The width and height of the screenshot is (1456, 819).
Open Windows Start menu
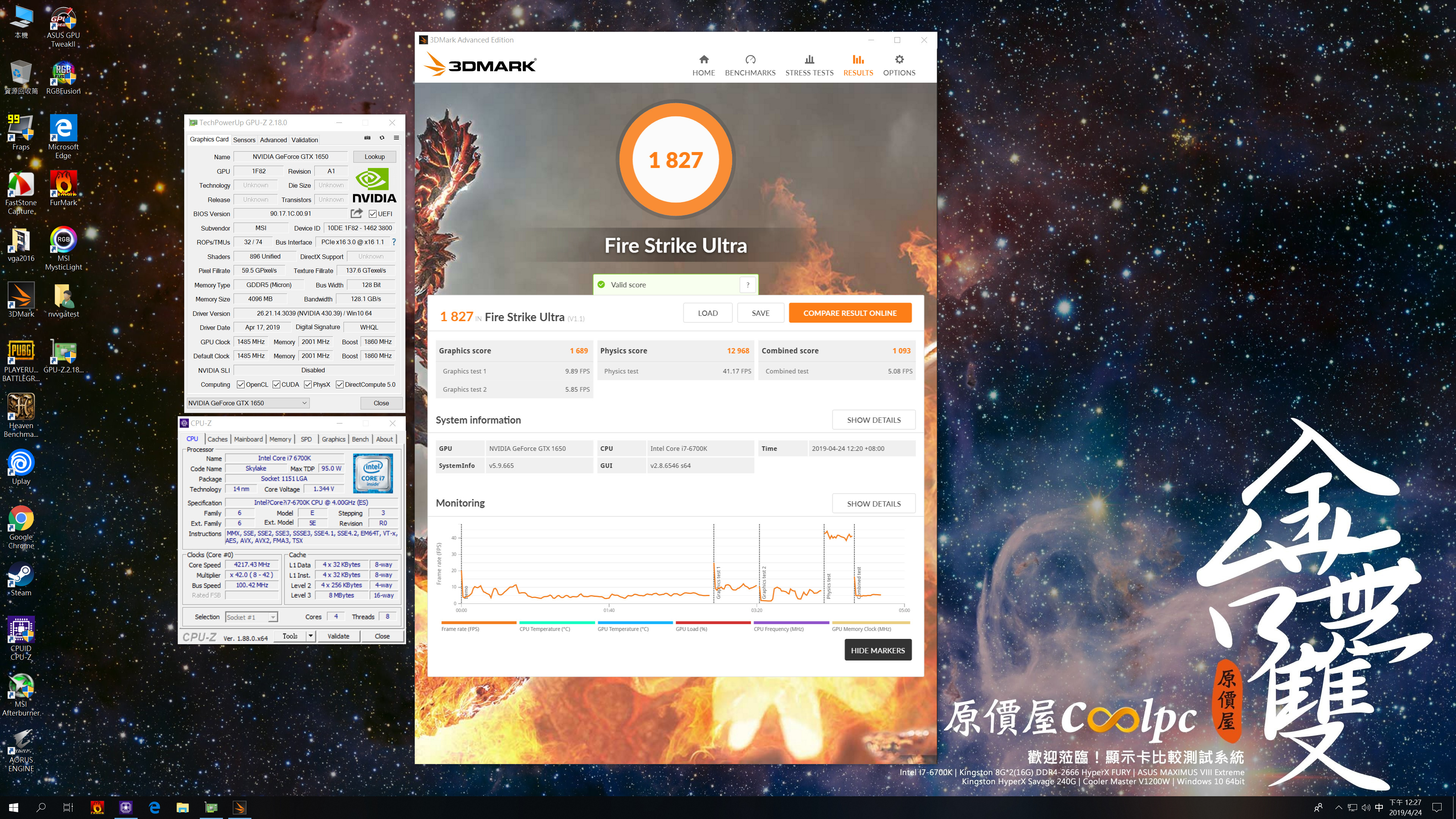(14, 808)
